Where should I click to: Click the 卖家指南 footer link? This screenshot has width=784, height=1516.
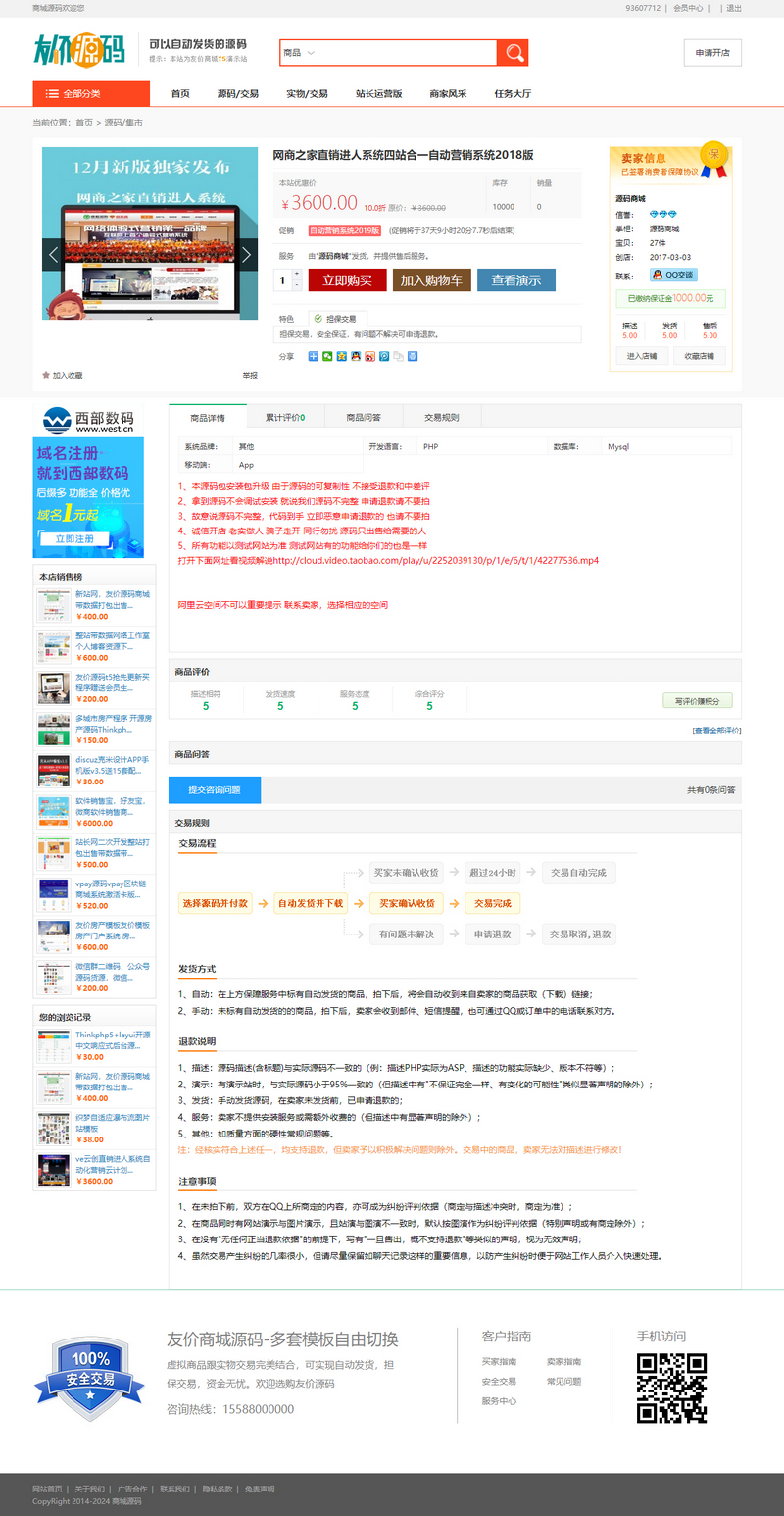click(x=563, y=1361)
